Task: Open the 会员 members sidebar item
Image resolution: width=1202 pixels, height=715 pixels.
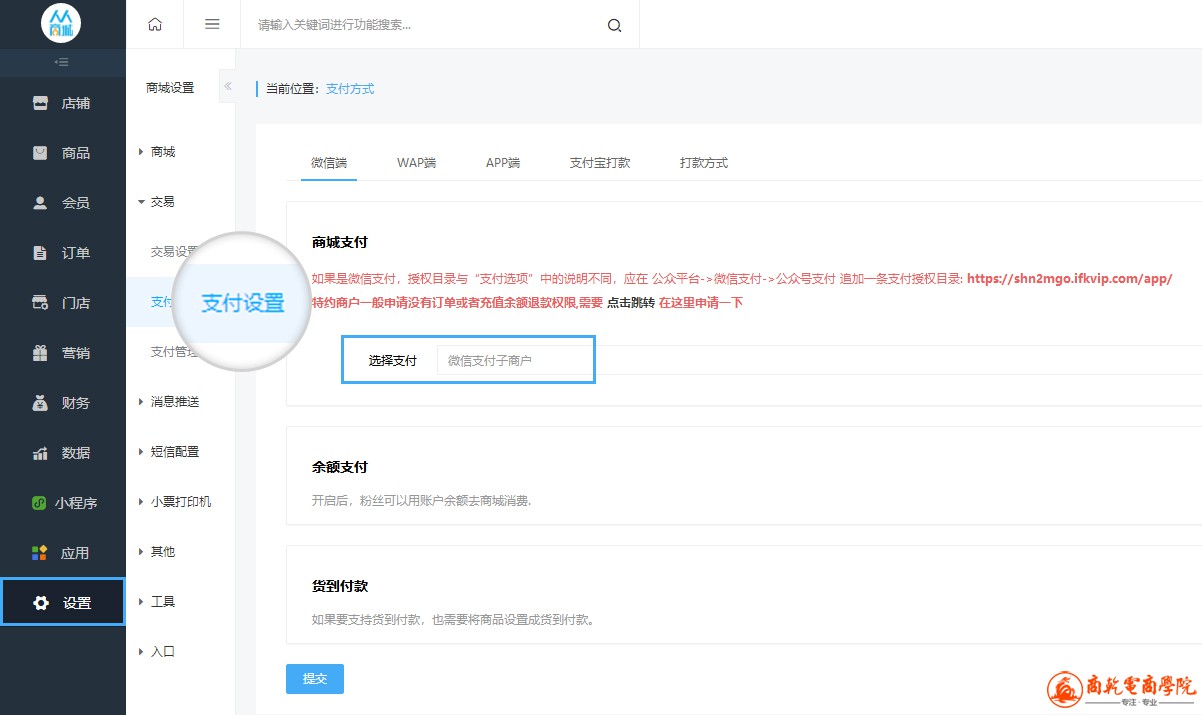Action: (63, 203)
